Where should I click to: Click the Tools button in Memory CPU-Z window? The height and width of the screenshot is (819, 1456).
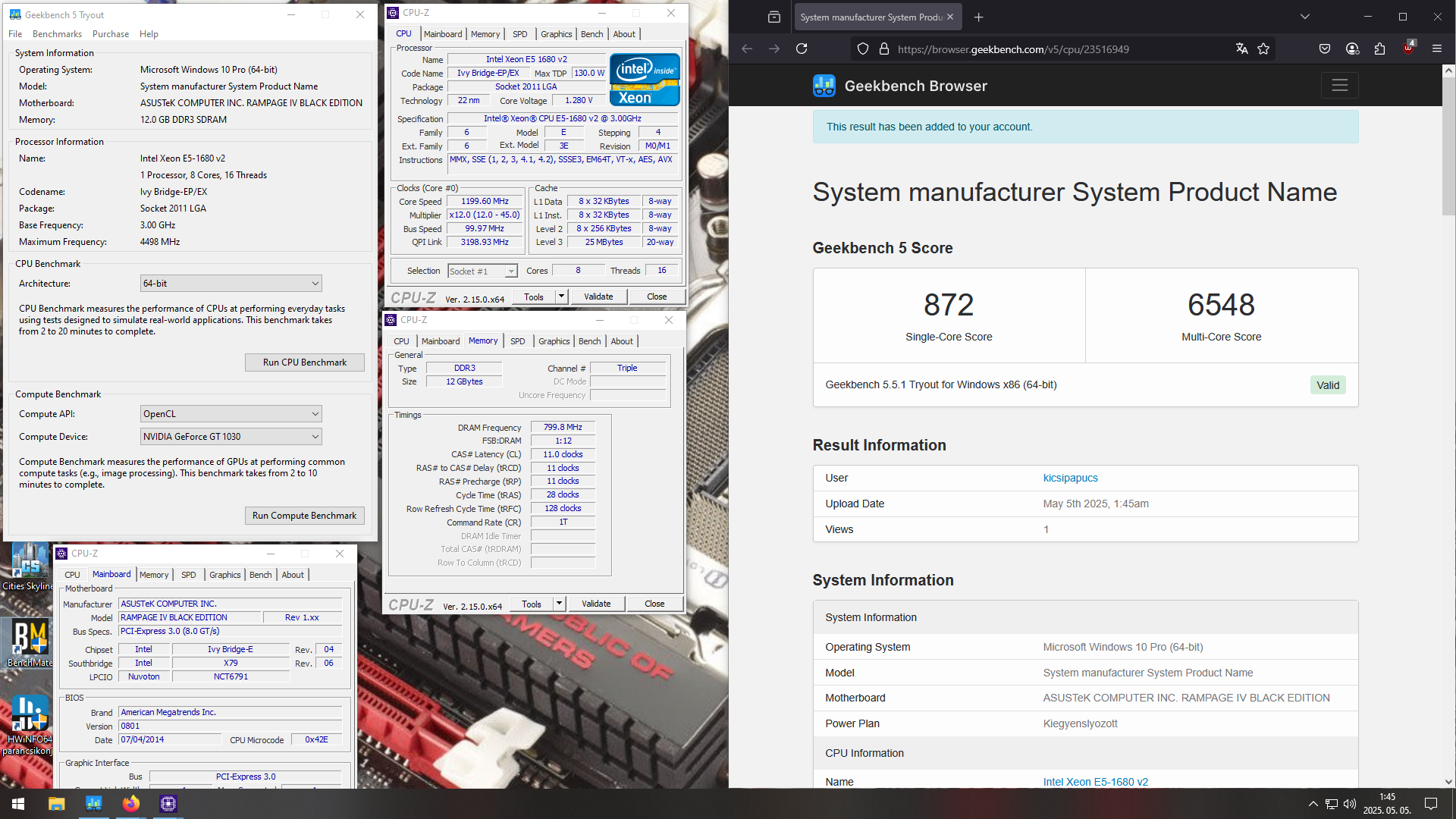point(532,604)
